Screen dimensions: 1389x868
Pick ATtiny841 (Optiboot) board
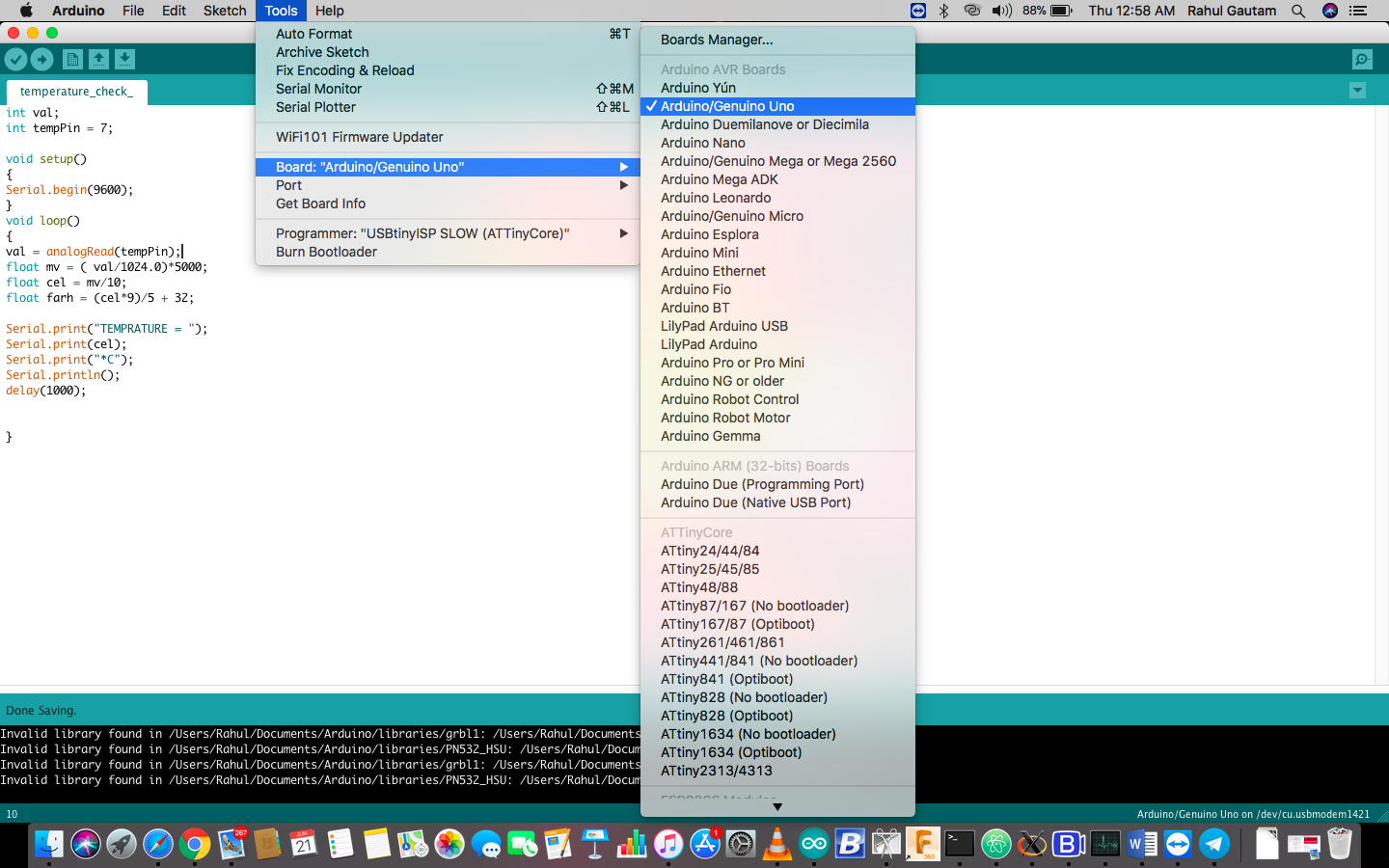tap(777, 679)
